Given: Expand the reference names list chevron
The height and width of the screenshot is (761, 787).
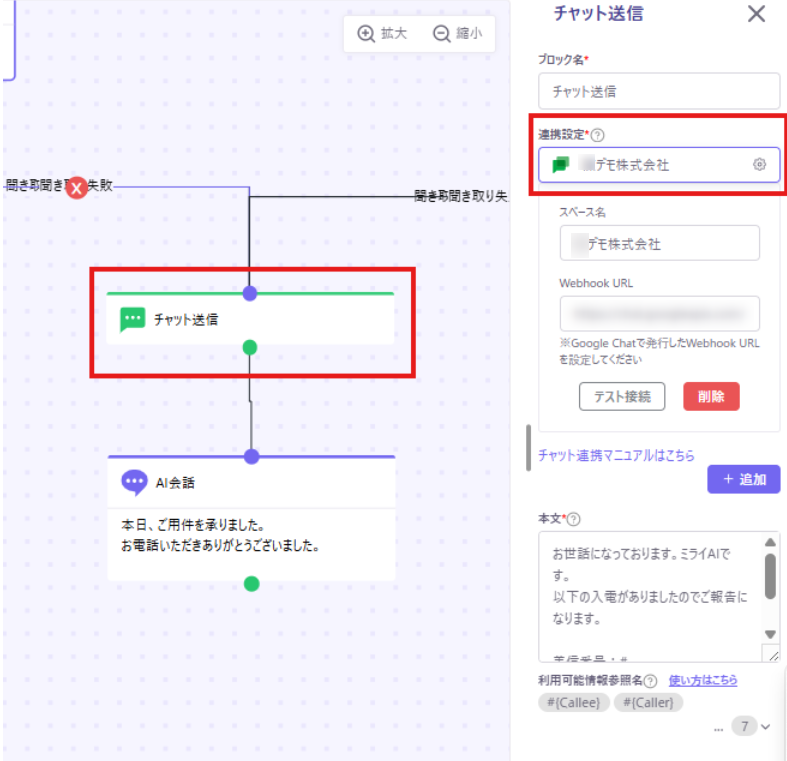Looking at the screenshot, I should coord(766,727).
